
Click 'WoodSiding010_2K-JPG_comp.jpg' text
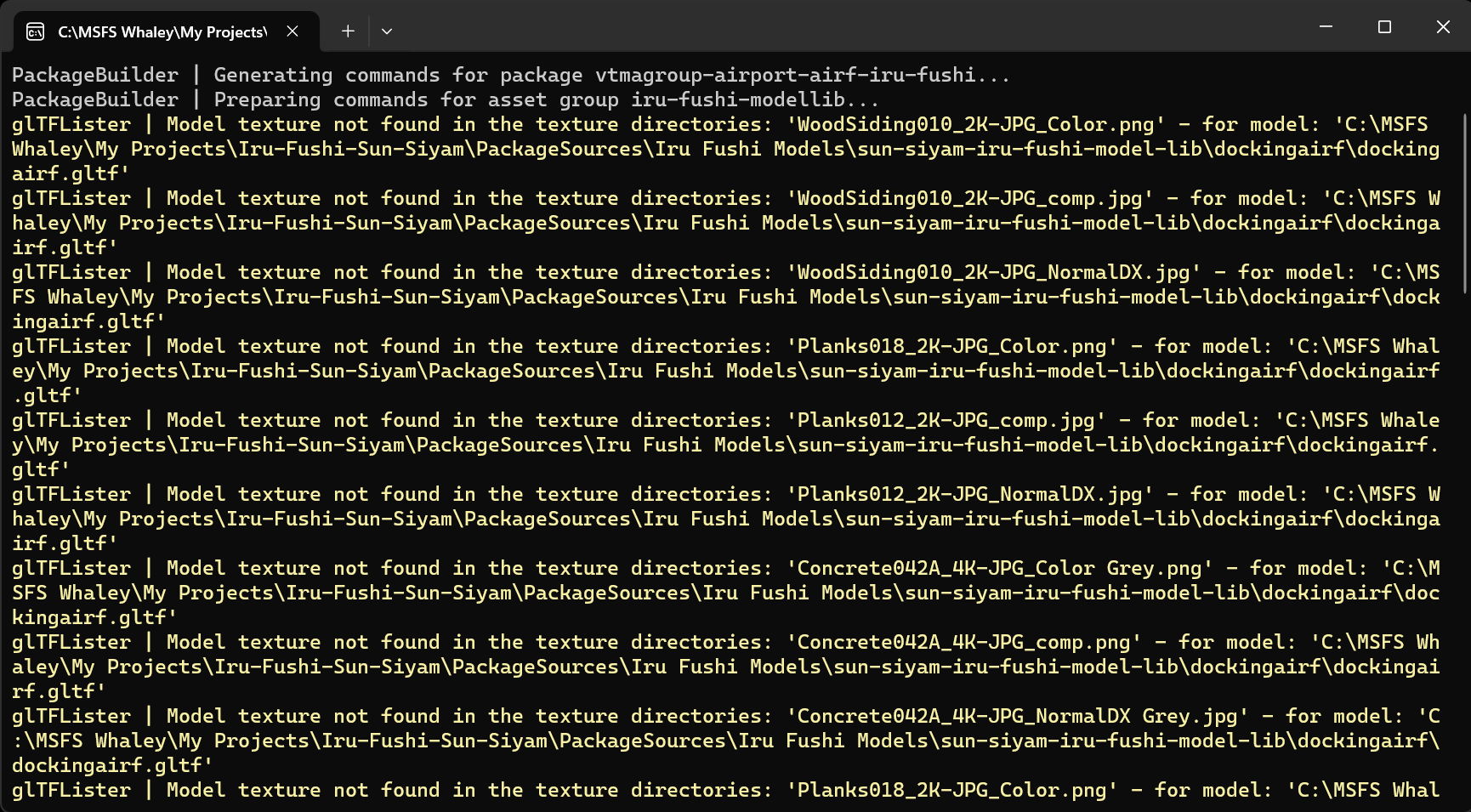click(970, 198)
